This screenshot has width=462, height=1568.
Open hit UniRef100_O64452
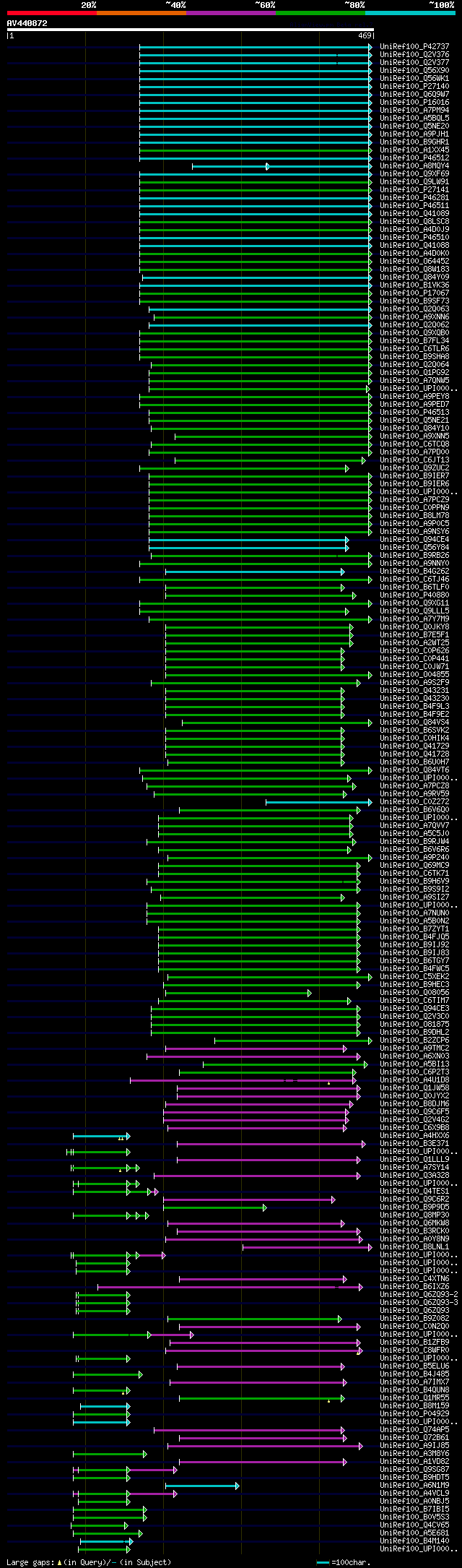point(414,261)
